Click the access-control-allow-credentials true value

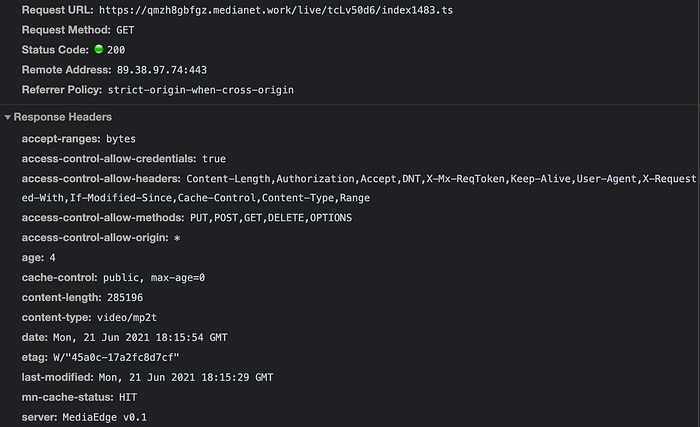214,159
